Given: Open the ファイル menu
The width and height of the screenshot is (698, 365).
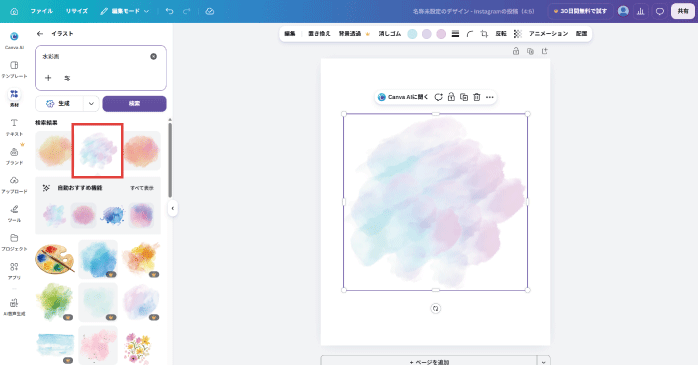Looking at the screenshot, I should pyautogui.click(x=42, y=11).
